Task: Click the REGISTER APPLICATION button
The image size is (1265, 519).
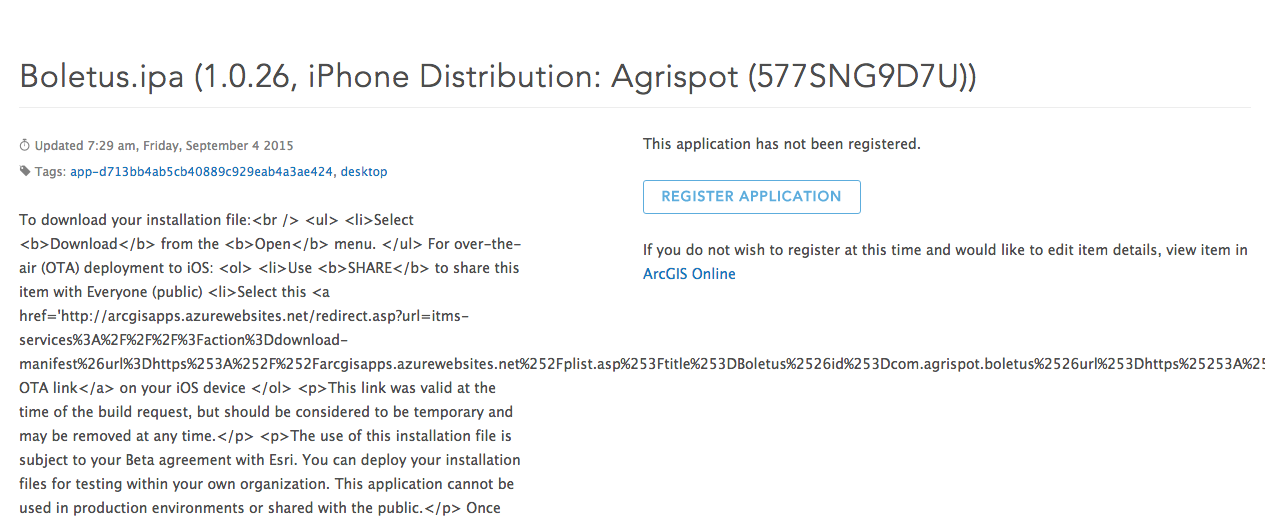Action: tap(751, 197)
